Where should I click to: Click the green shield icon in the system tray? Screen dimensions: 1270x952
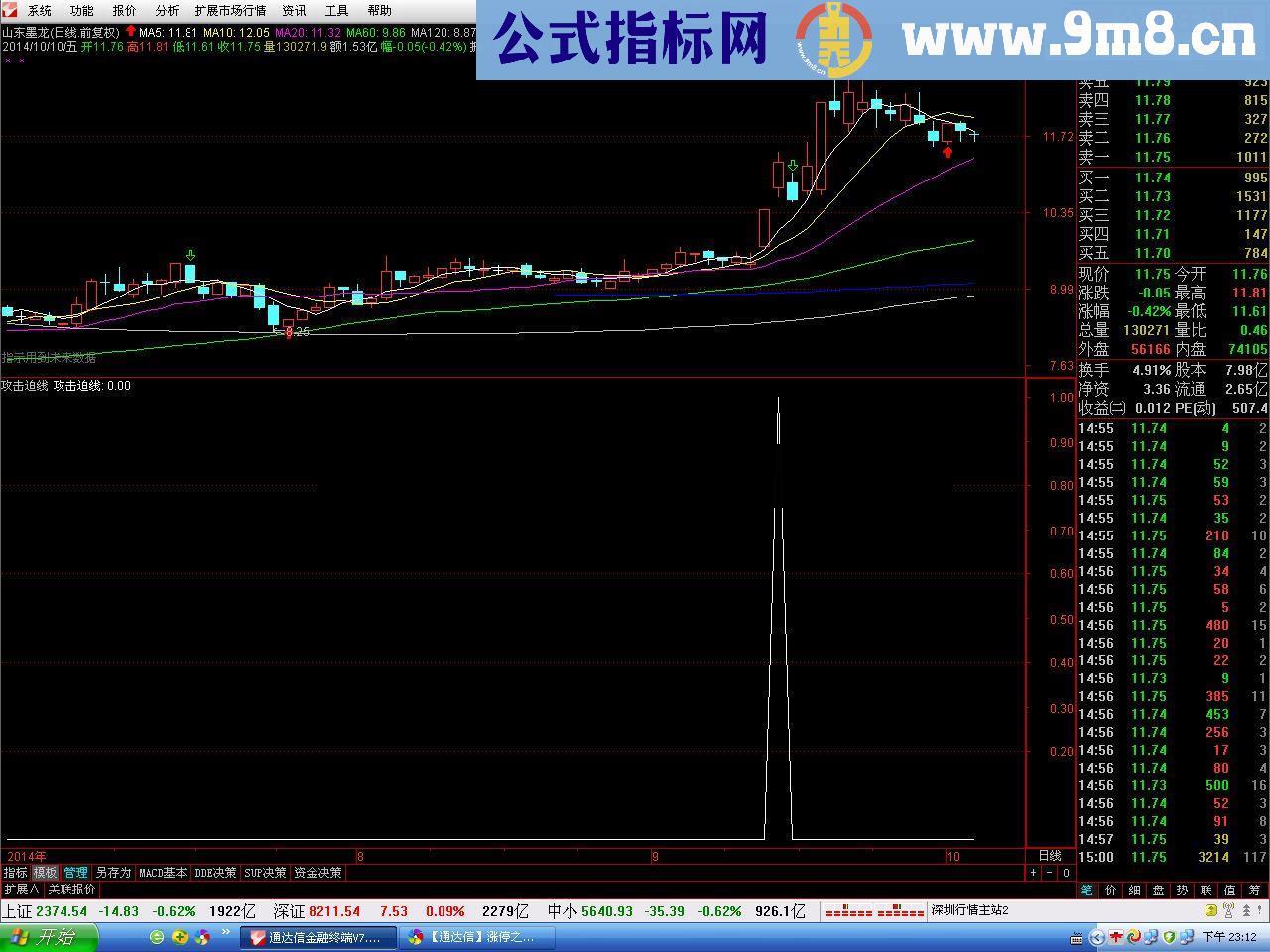click(1169, 937)
